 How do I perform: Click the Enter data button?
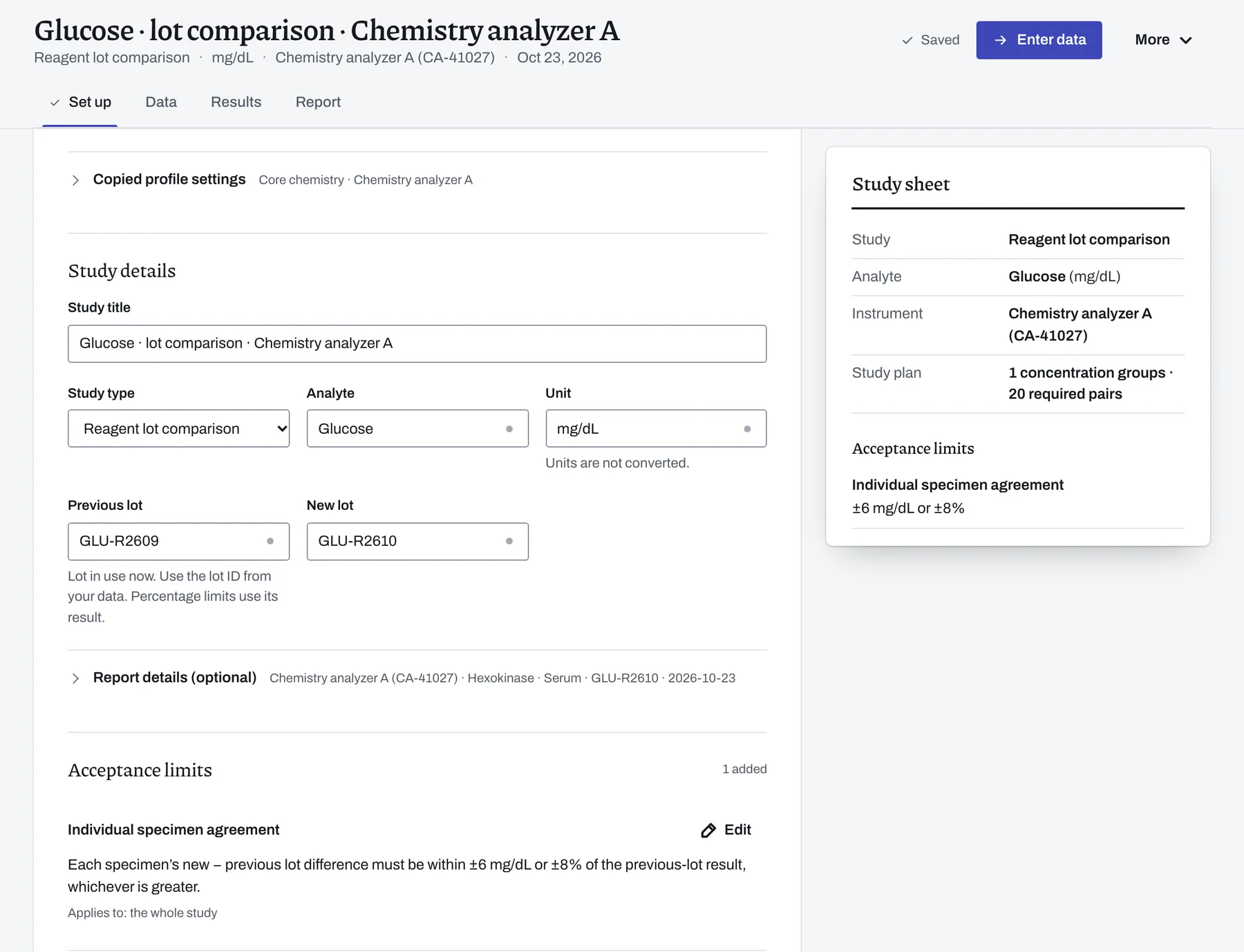point(1039,40)
